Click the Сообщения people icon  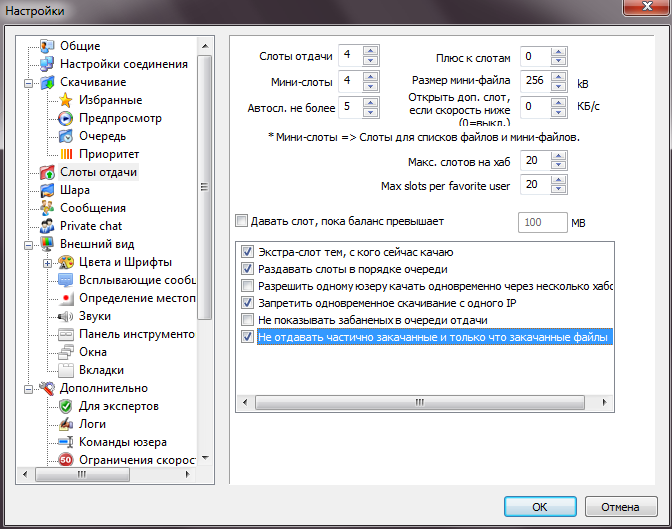coord(47,208)
